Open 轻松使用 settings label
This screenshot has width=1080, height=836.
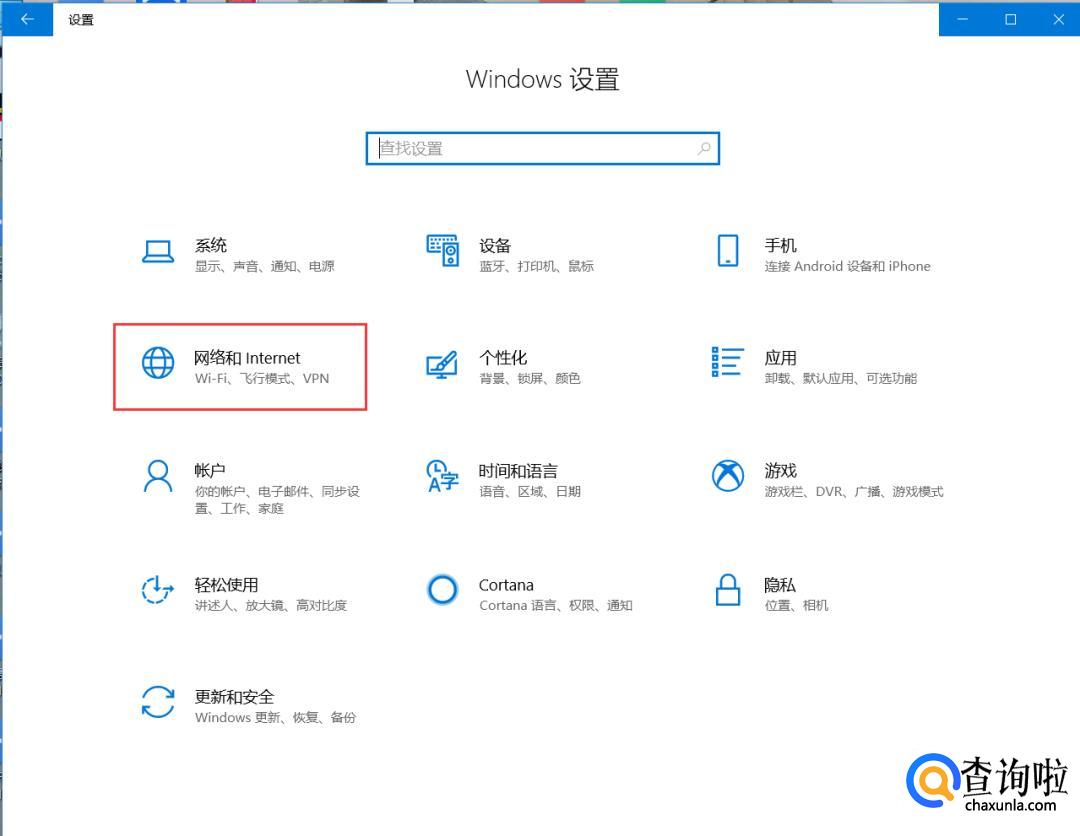point(227,585)
